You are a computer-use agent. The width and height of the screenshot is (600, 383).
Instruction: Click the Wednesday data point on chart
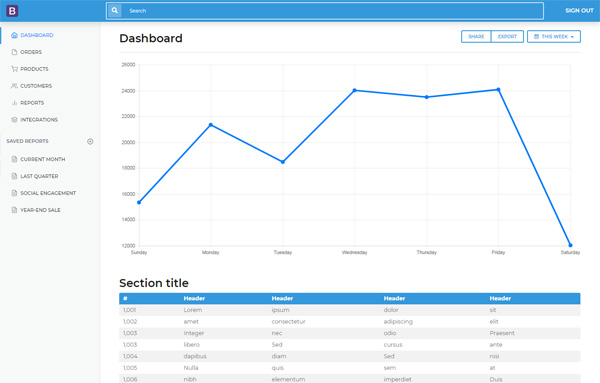(355, 90)
